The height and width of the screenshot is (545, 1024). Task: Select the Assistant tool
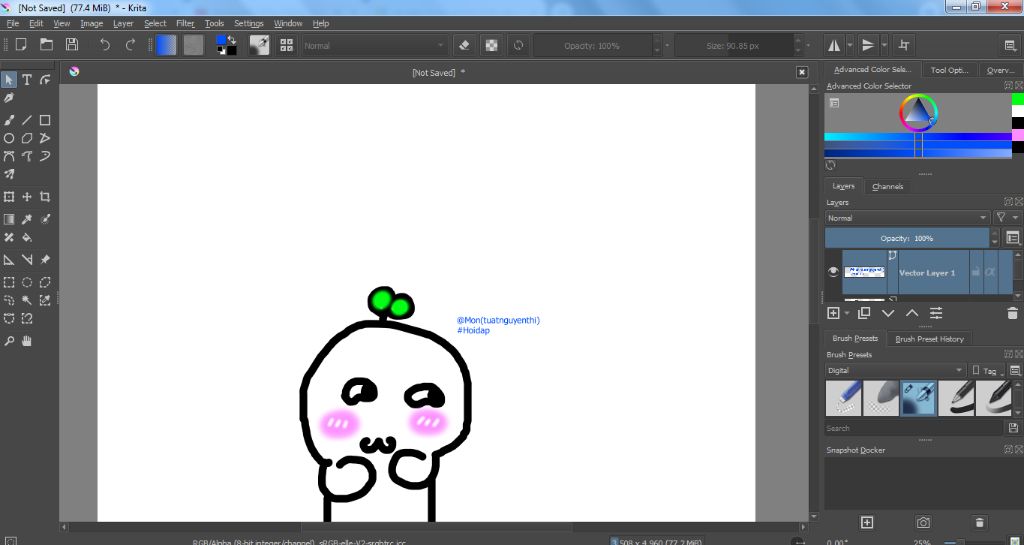tap(8, 260)
